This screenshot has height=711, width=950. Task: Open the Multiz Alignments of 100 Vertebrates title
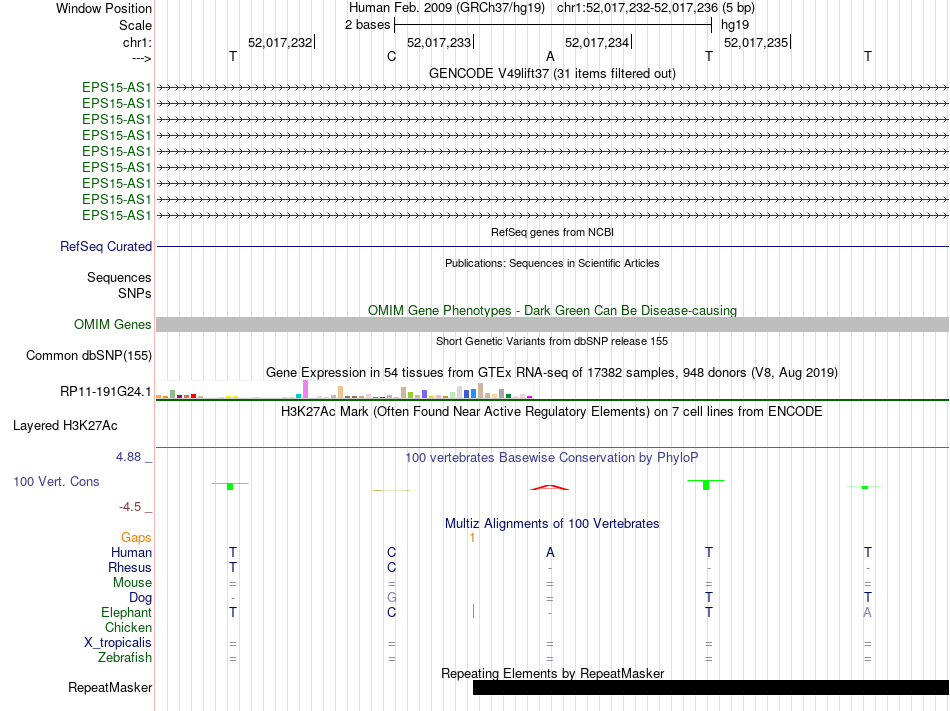point(552,523)
